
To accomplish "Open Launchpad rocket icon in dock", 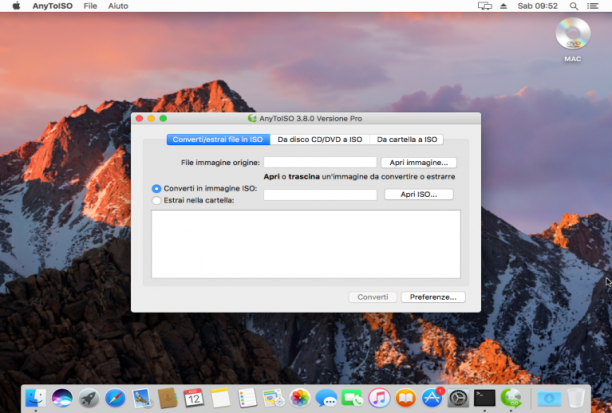I will pyautogui.click(x=89, y=398).
